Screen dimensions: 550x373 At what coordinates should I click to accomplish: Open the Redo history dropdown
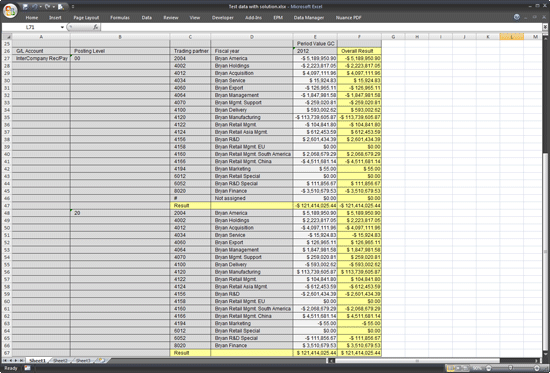[53, 7]
